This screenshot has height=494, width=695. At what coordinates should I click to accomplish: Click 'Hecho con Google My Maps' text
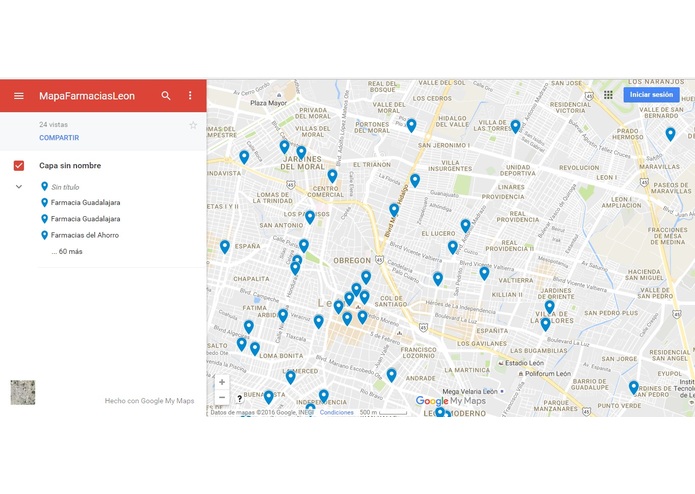[149, 401]
